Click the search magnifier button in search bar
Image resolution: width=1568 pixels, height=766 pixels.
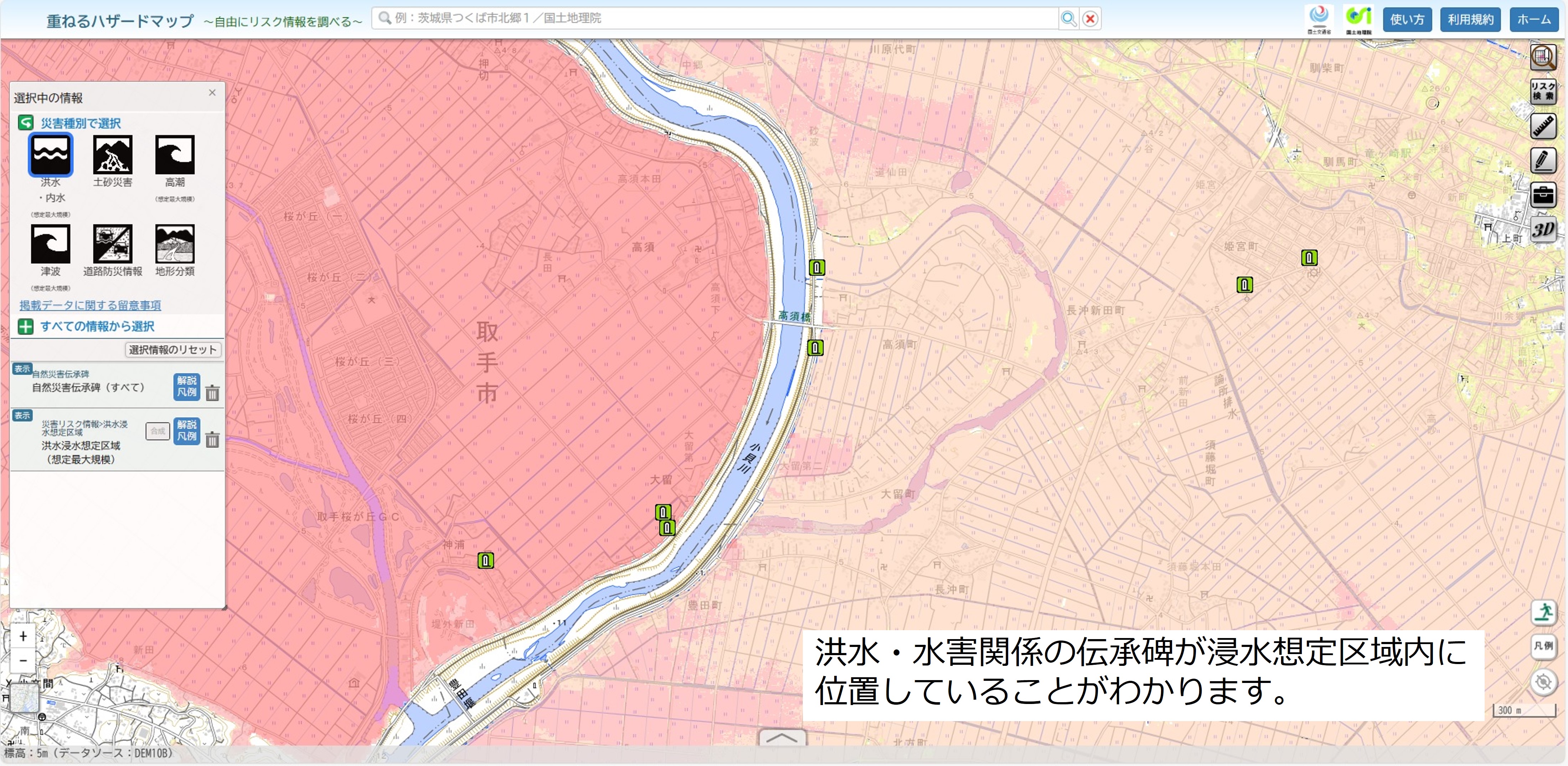click(x=1069, y=19)
